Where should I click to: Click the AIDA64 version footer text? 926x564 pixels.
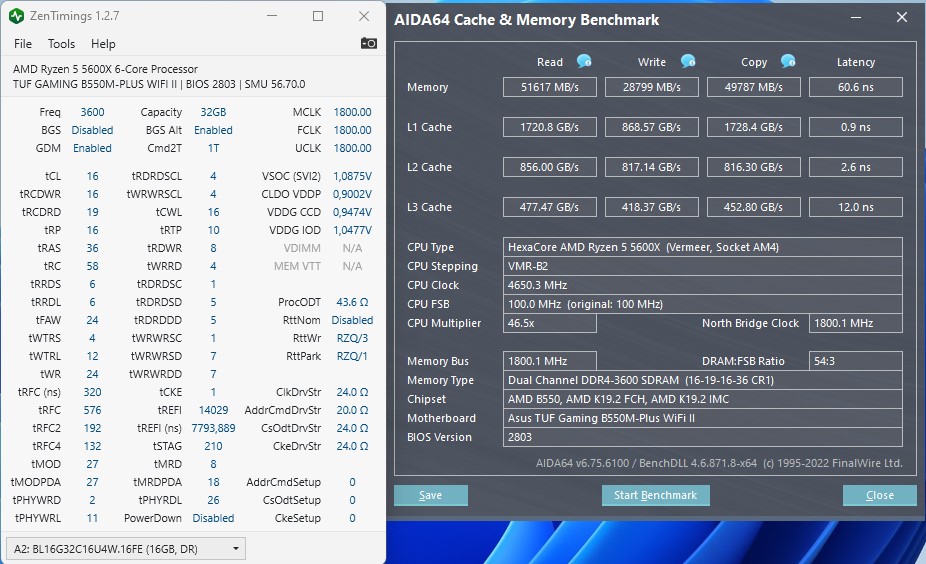pyautogui.click(x=719, y=463)
